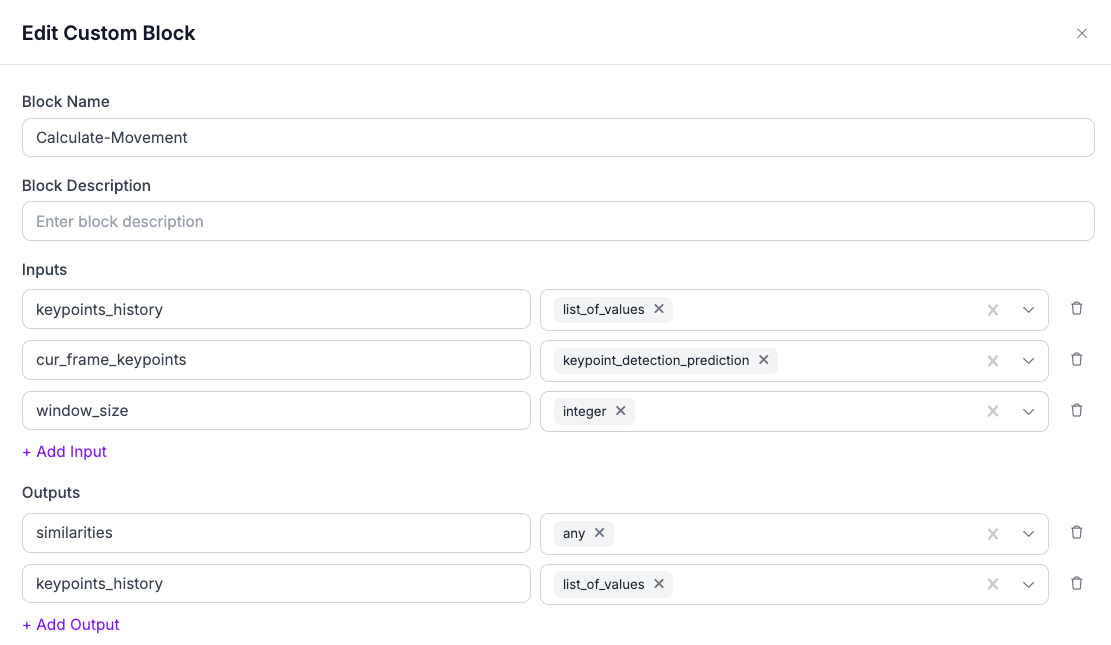Screen dimensions: 1111x645
Task: Expand type dropdown for keypoints_history output
Action: 1028,585
